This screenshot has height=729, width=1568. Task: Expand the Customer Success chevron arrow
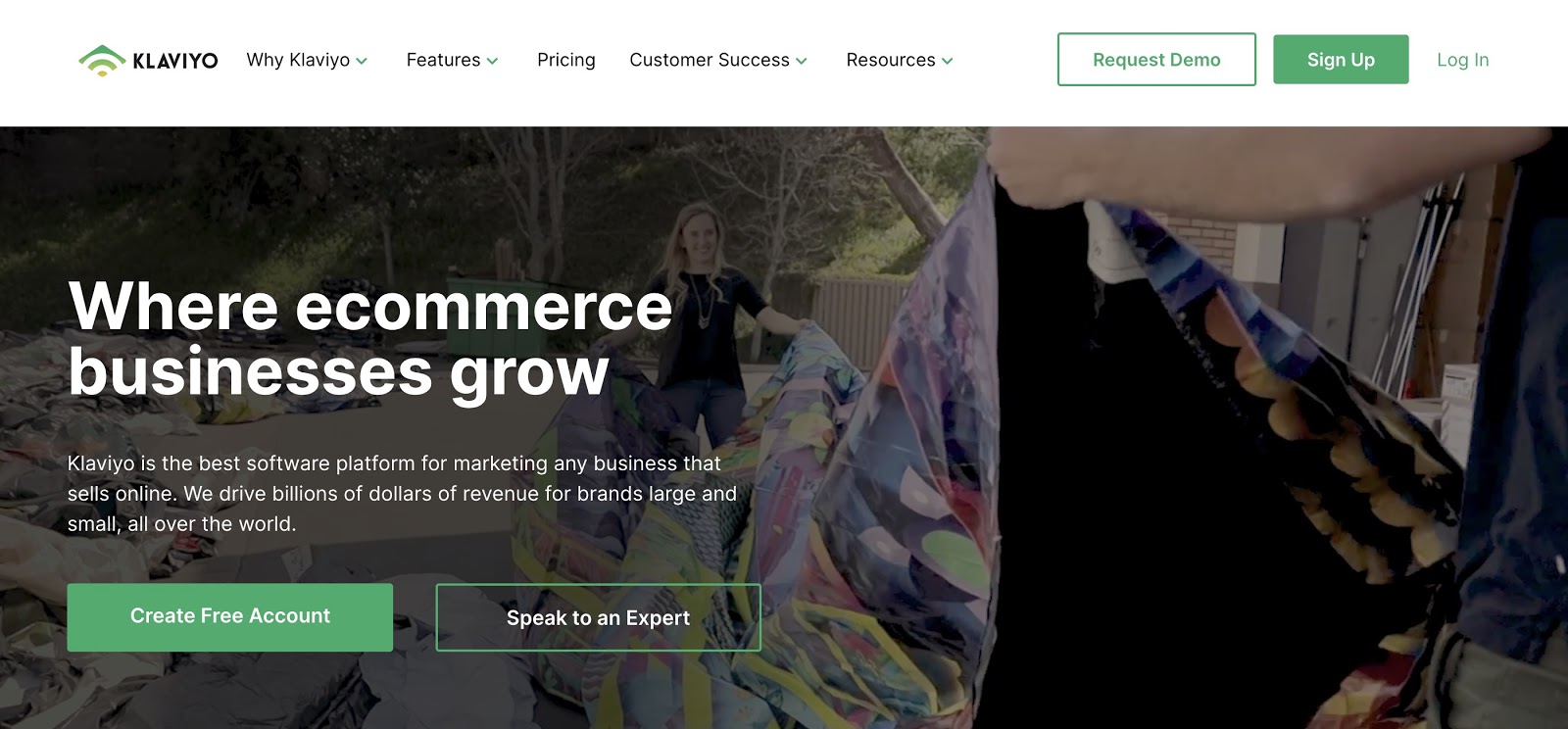[x=802, y=61]
